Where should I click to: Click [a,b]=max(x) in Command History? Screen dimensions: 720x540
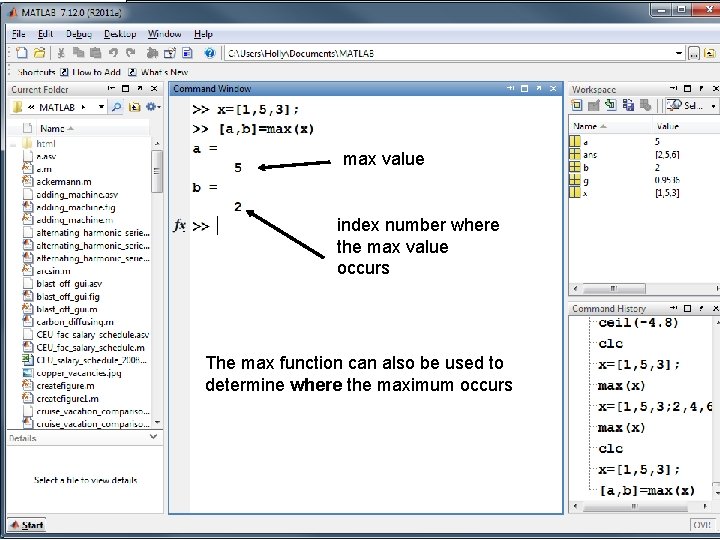647,491
